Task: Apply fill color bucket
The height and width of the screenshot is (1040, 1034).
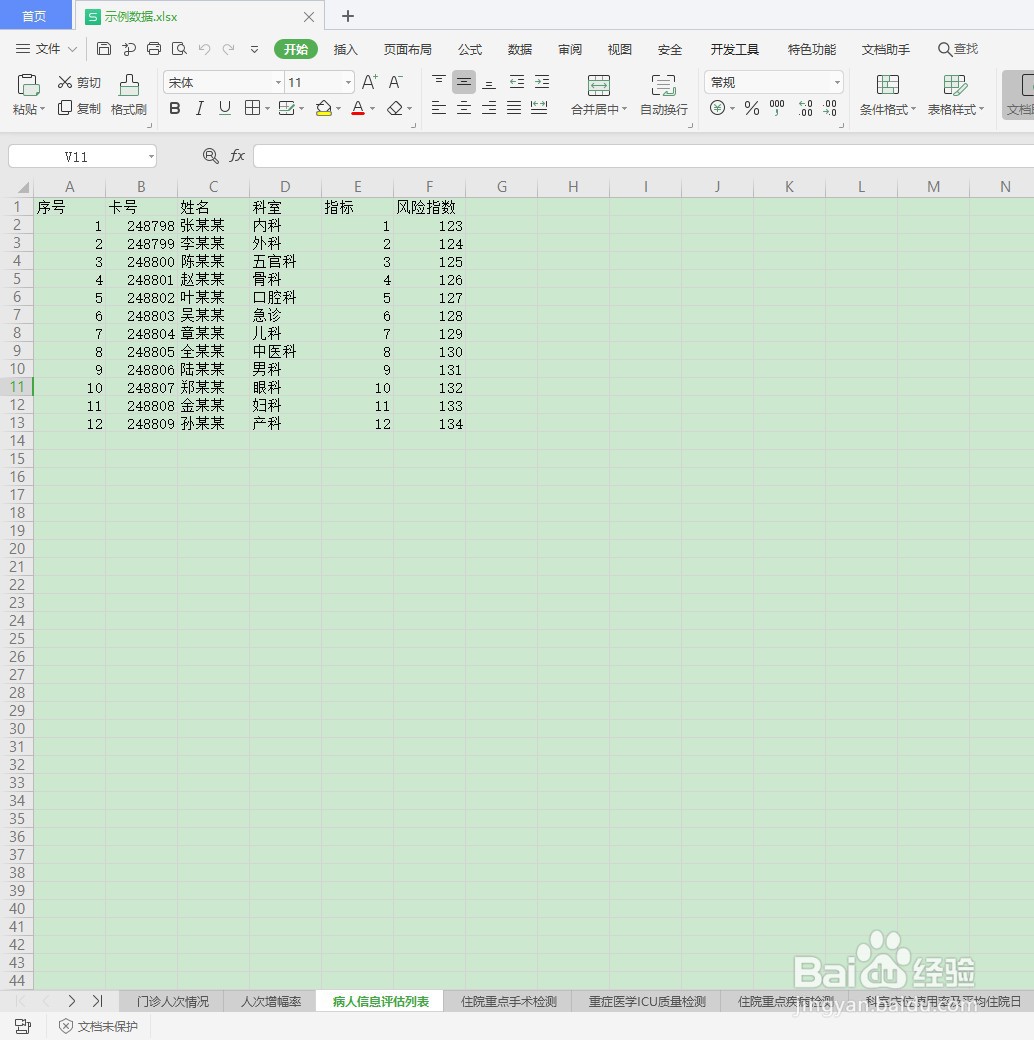Action: pyautogui.click(x=324, y=108)
